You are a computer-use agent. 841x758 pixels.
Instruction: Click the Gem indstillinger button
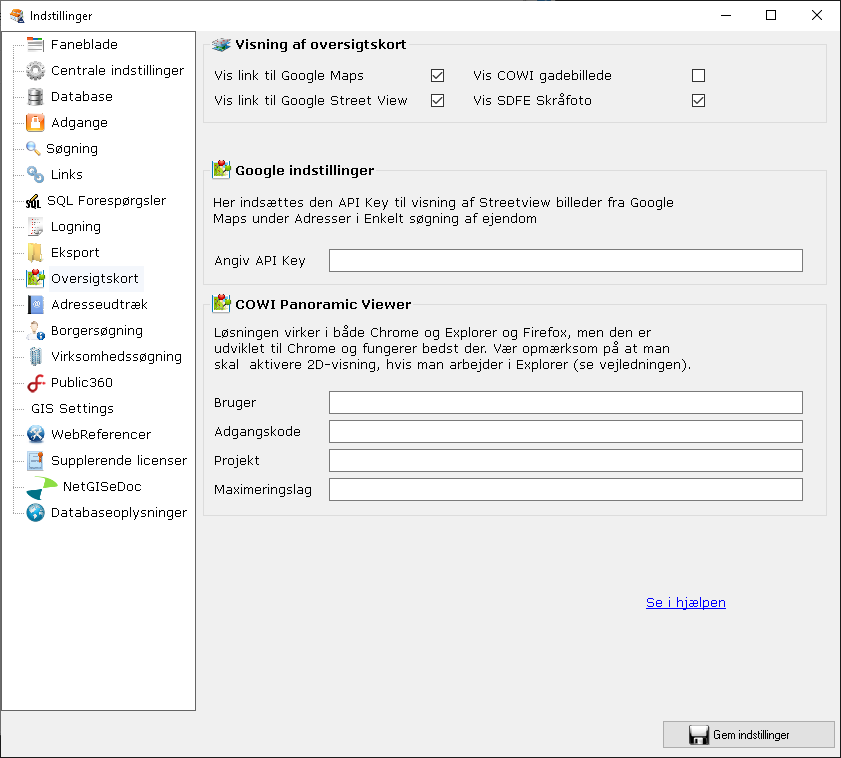(x=748, y=735)
